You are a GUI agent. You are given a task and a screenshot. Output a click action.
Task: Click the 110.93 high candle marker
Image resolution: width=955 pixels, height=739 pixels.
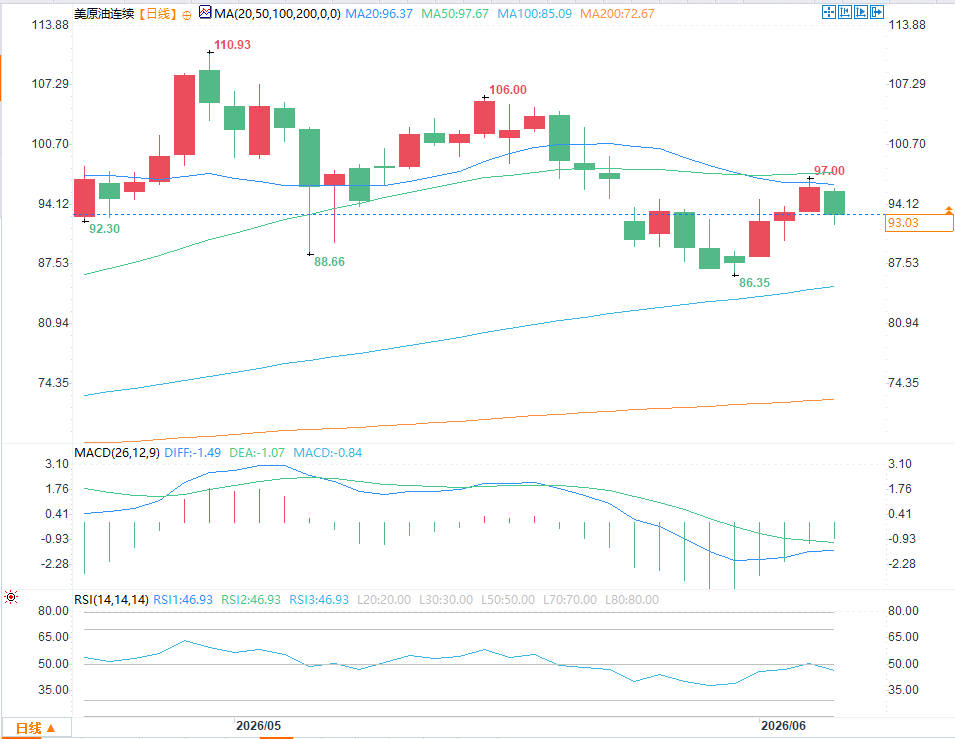tap(232, 44)
